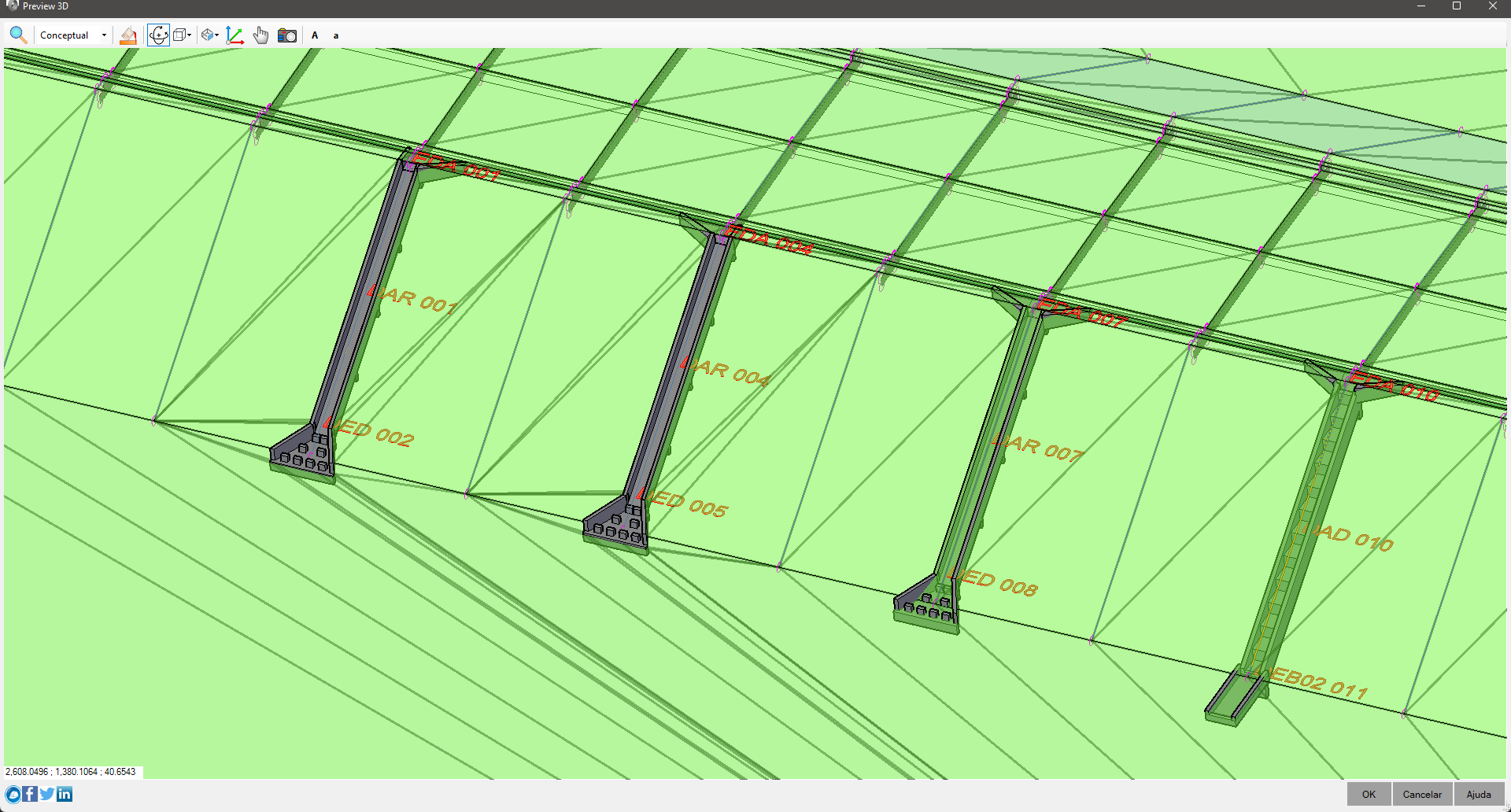Click the label ending in "ED 008"
The height and width of the screenshot is (812, 1511).
pos(995,582)
